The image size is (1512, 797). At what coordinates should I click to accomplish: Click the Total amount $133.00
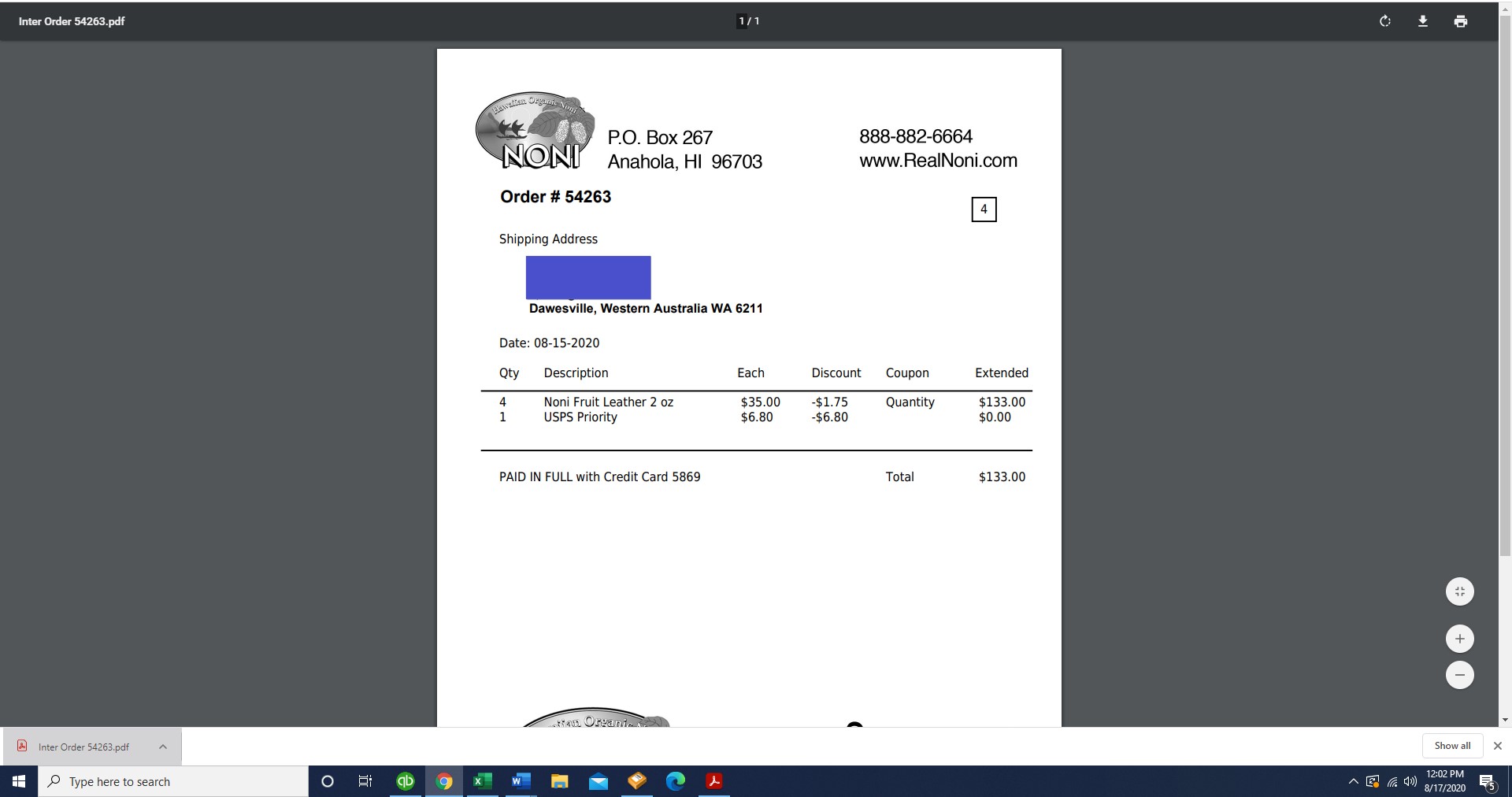[1002, 477]
